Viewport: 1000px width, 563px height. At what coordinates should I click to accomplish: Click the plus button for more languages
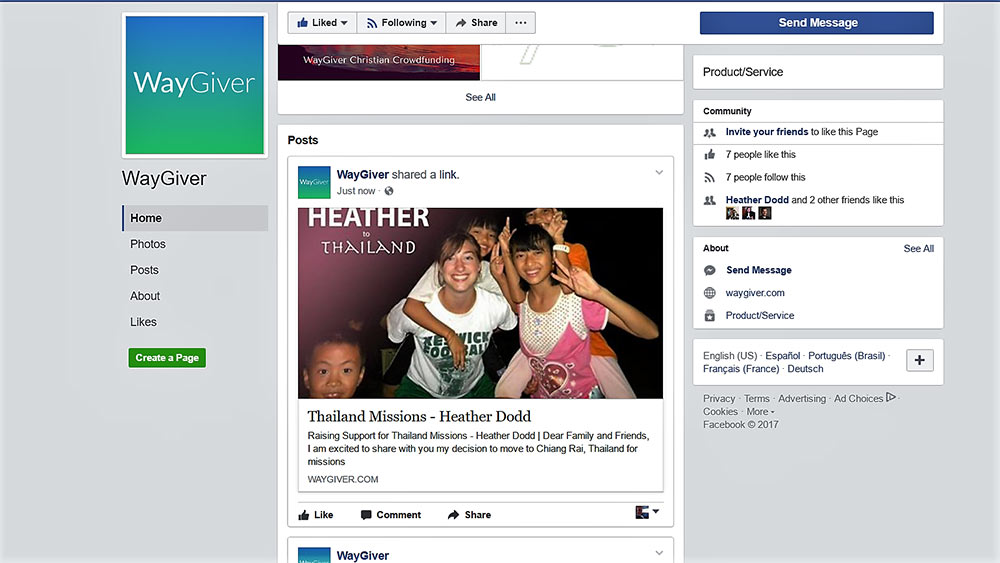[920, 360]
